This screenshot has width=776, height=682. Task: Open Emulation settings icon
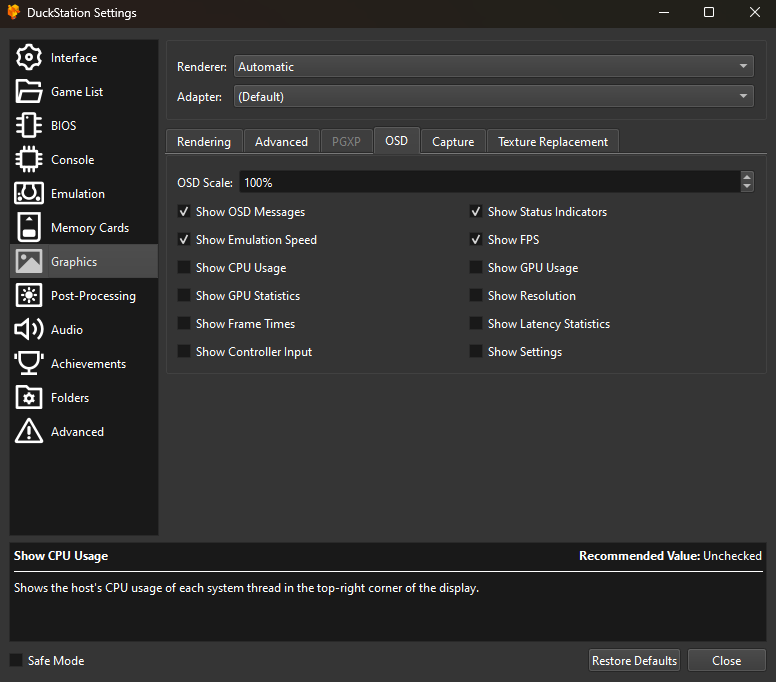(x=29, y=194)
